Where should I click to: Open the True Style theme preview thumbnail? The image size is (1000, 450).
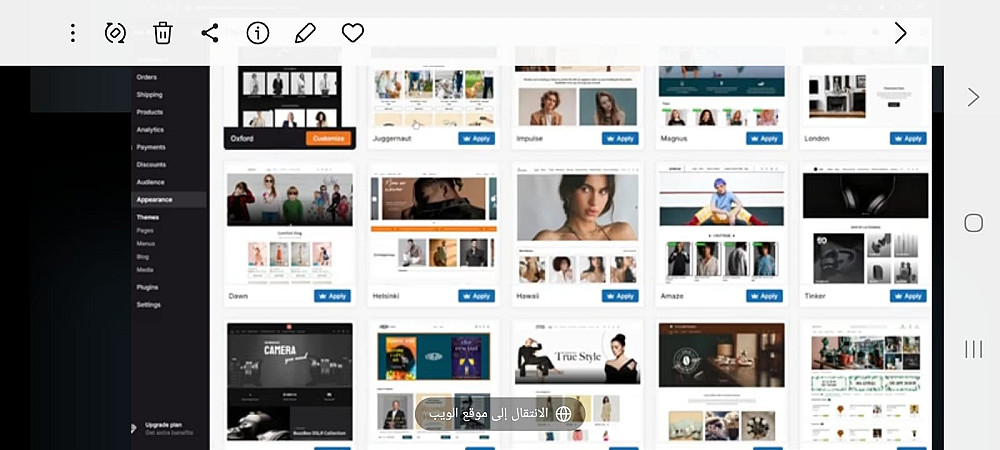point(577,381)
